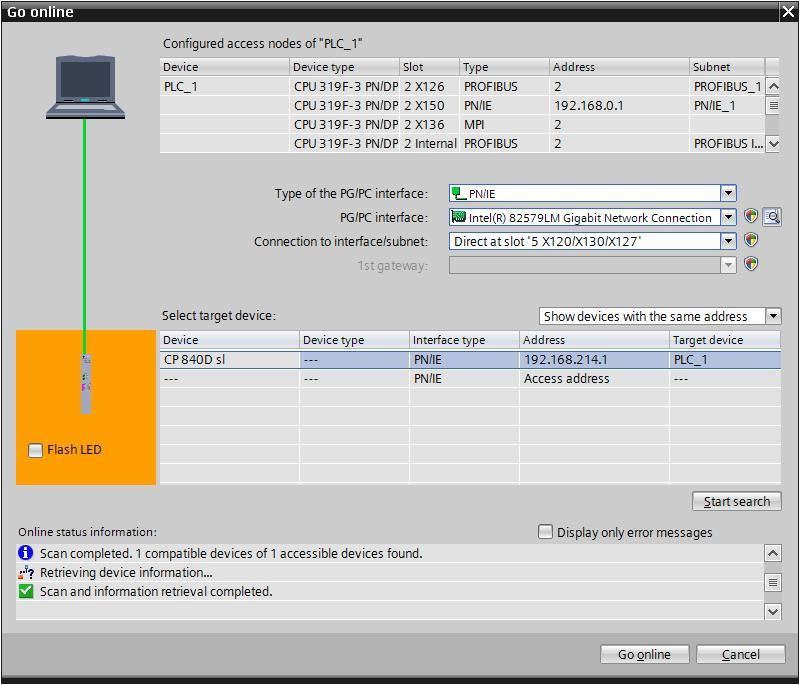This screenshot has width=800, height=685.
Task: Click Slot column header in access nodes table
Action: [x=429, y=67]
